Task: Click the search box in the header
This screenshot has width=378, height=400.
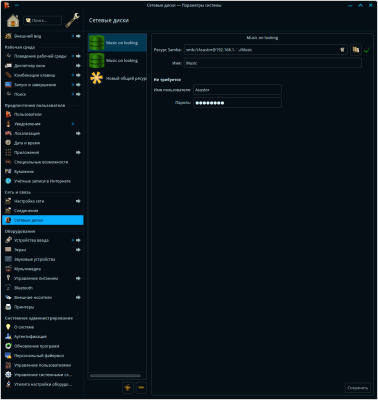Action: tap(43, 20)
